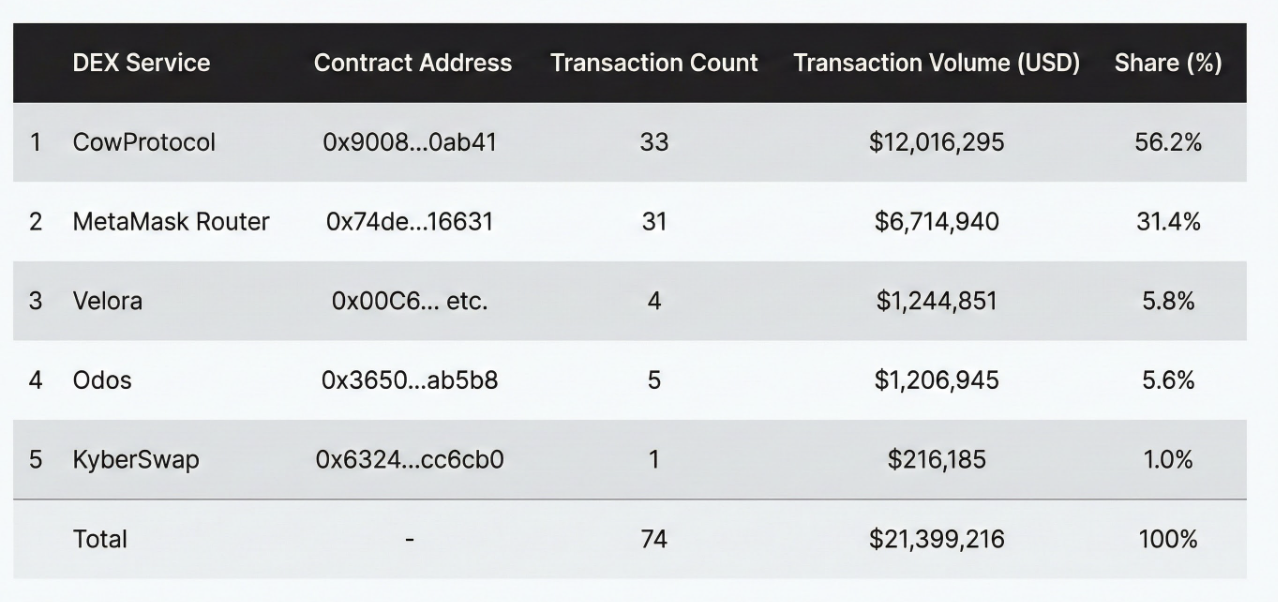Select the MetaMask Router row name
Image resolution: width=1278 pixels, height=602 pixels.
pyautogui.click(x=171, y=221)
